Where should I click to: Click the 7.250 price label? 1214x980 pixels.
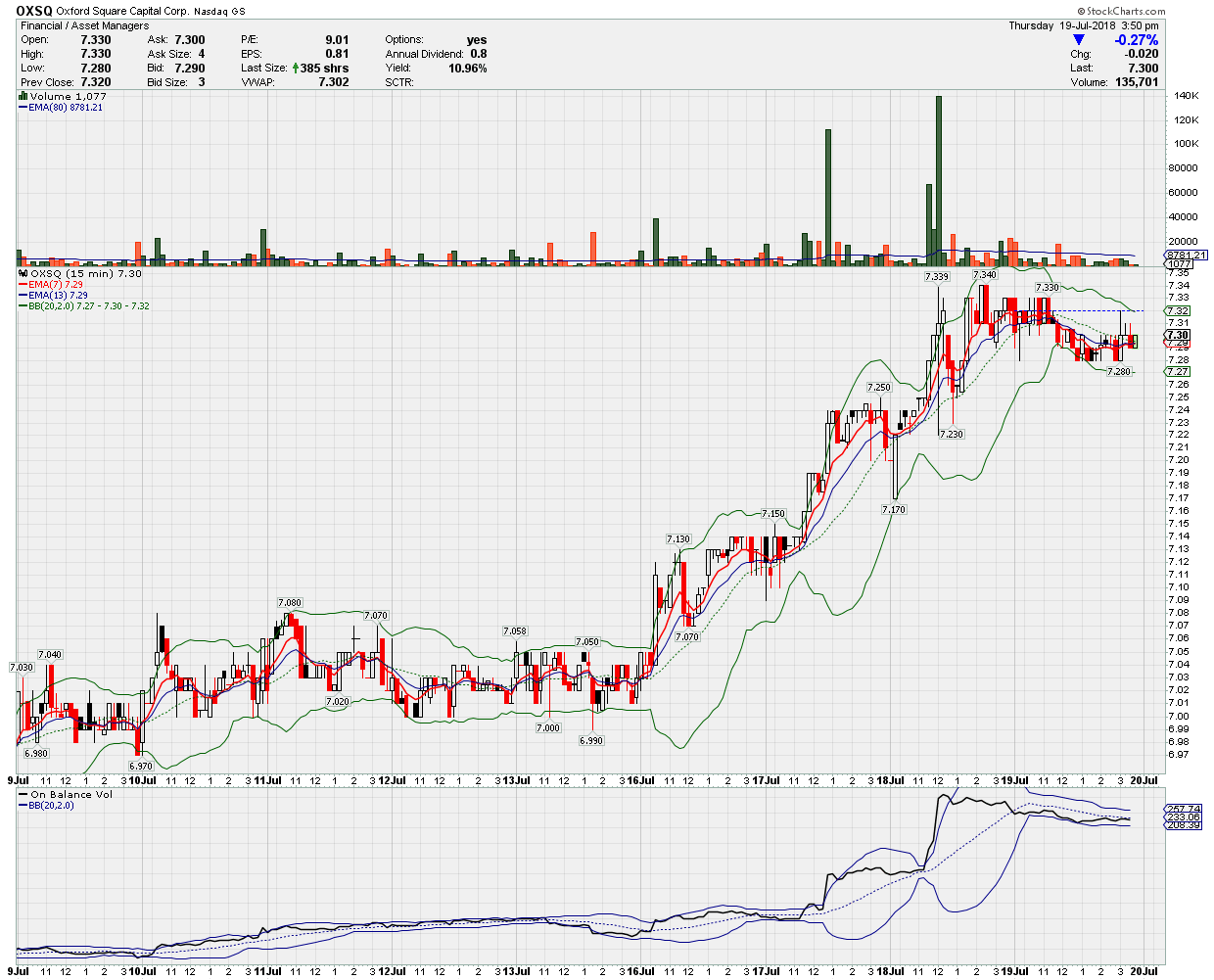click(x=879, y=388)
